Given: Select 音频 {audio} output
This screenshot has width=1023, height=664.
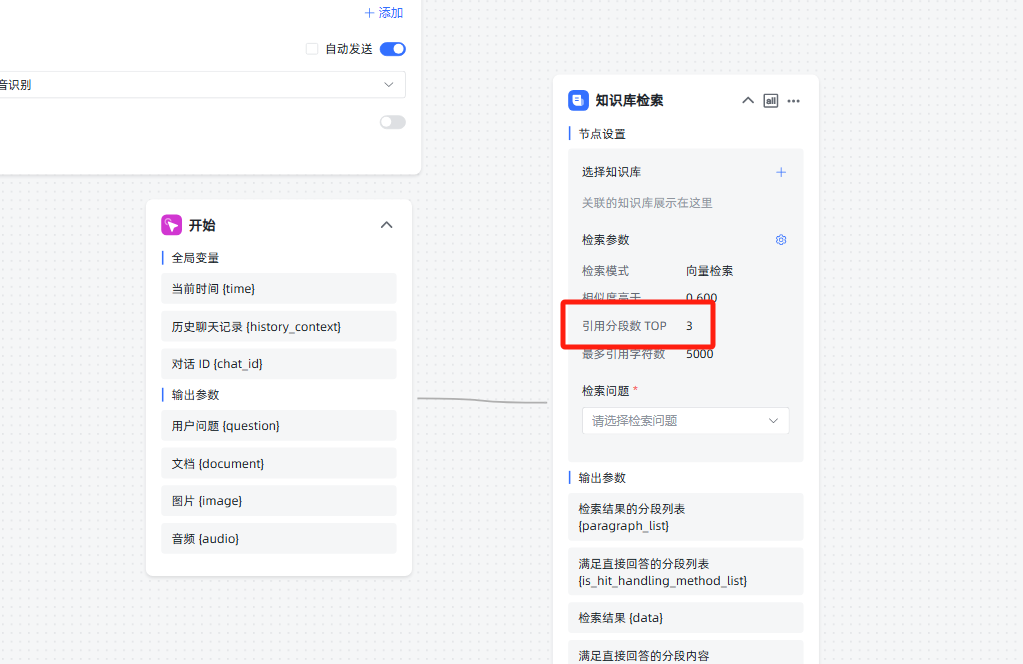Looking at the screenshot, I should (x=279, y=538).
